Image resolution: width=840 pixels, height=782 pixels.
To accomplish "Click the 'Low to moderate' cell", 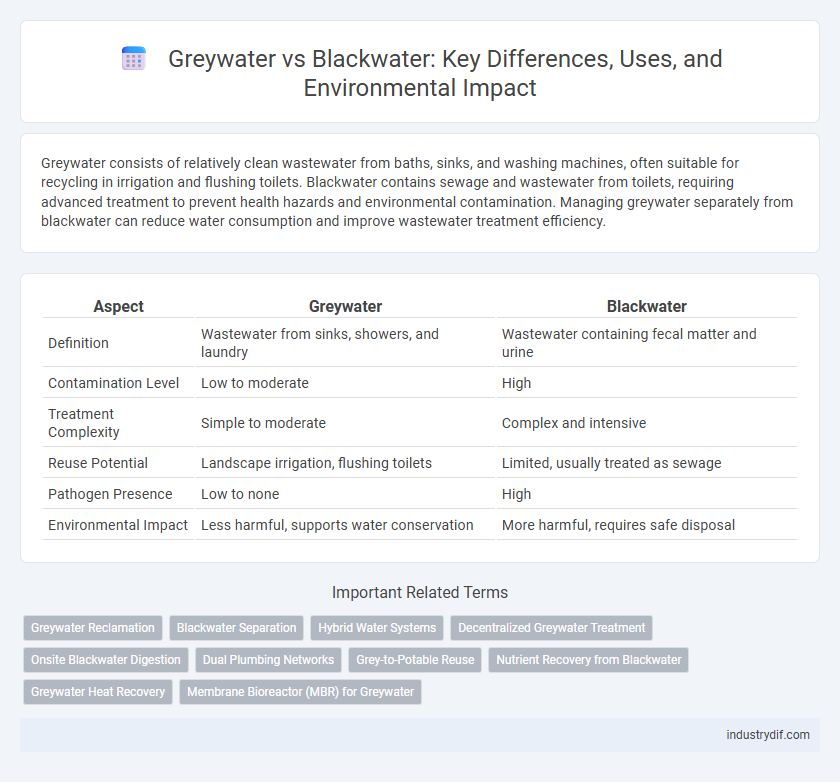I will [x=346, y=383].
